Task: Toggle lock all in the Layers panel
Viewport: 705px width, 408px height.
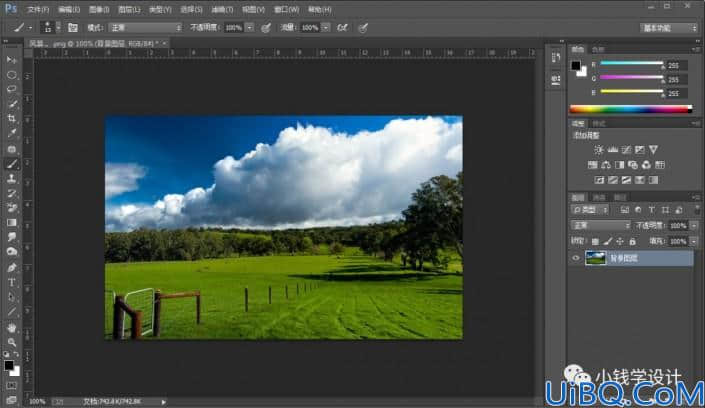Action: pyautogui.click(x=633, y=242)
